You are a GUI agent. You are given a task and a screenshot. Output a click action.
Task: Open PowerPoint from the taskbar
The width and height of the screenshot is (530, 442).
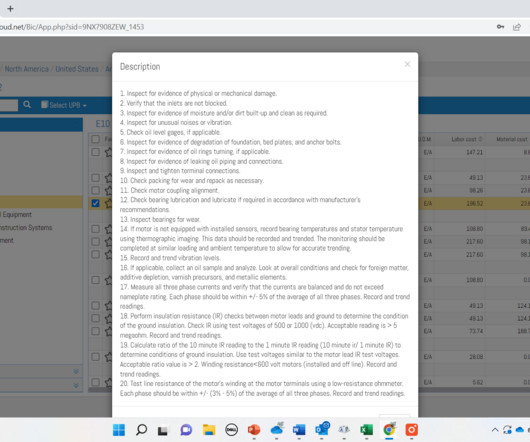point(254,430)
